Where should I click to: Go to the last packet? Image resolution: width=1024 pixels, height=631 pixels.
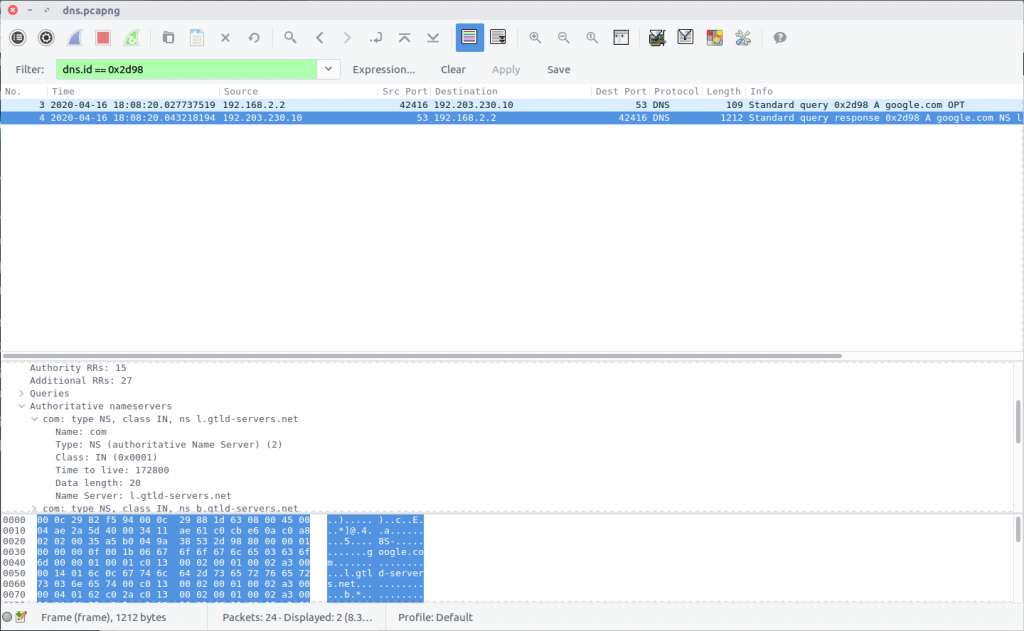pyautogui.click(x=433, y=38)
